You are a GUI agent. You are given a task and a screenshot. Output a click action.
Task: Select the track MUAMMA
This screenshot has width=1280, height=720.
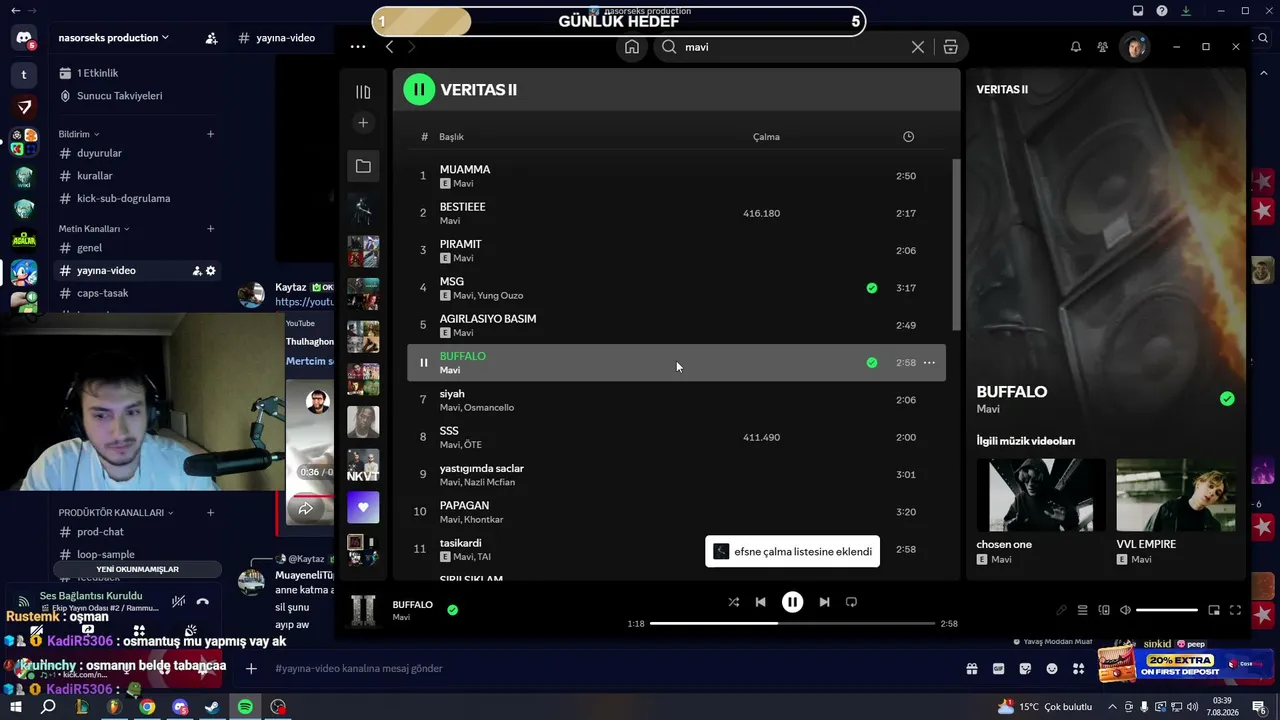click(465, 169)
